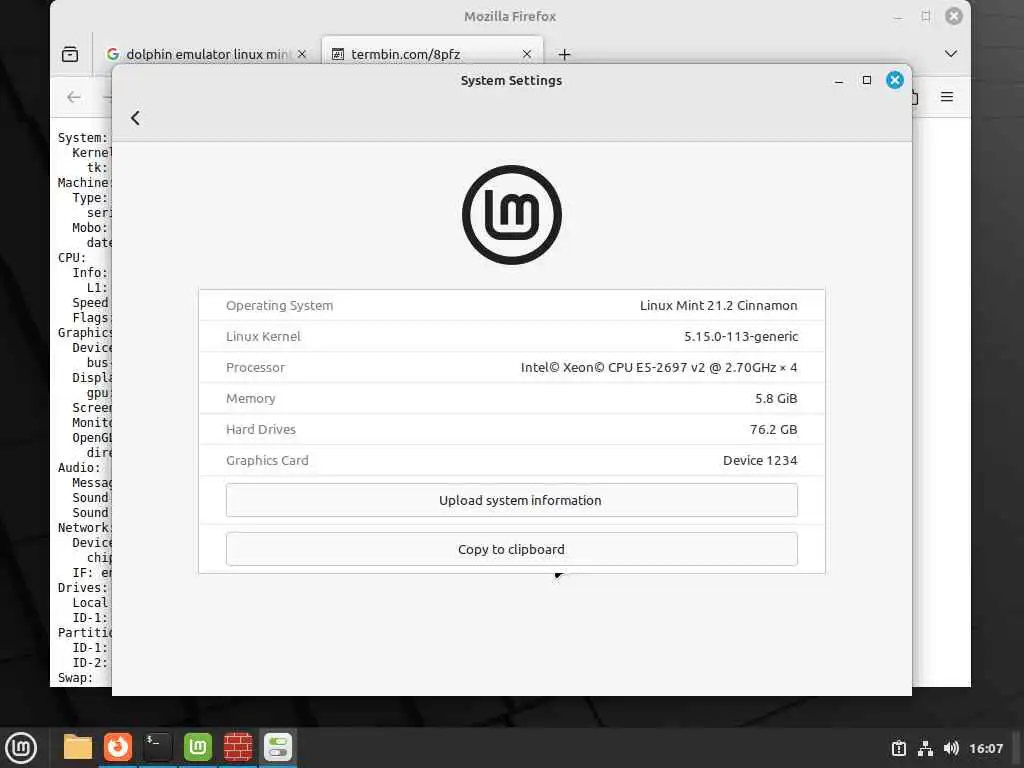Switch to Firefox in the taskbar
This screenshot has width=1024, height=768.
pyautogui.click(x=118, y=748)
